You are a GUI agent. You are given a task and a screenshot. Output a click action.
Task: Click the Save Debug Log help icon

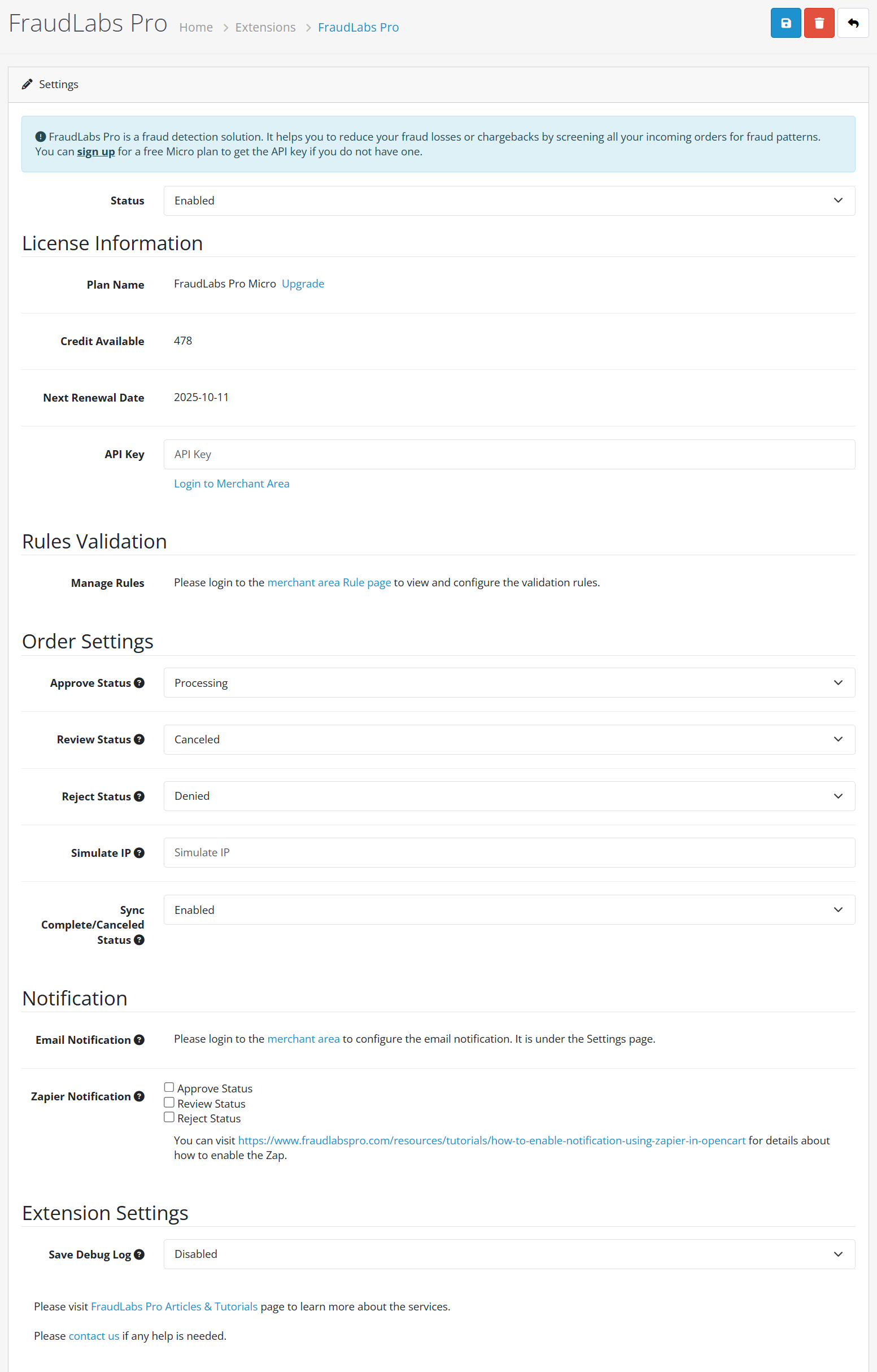click(139, 1254)
